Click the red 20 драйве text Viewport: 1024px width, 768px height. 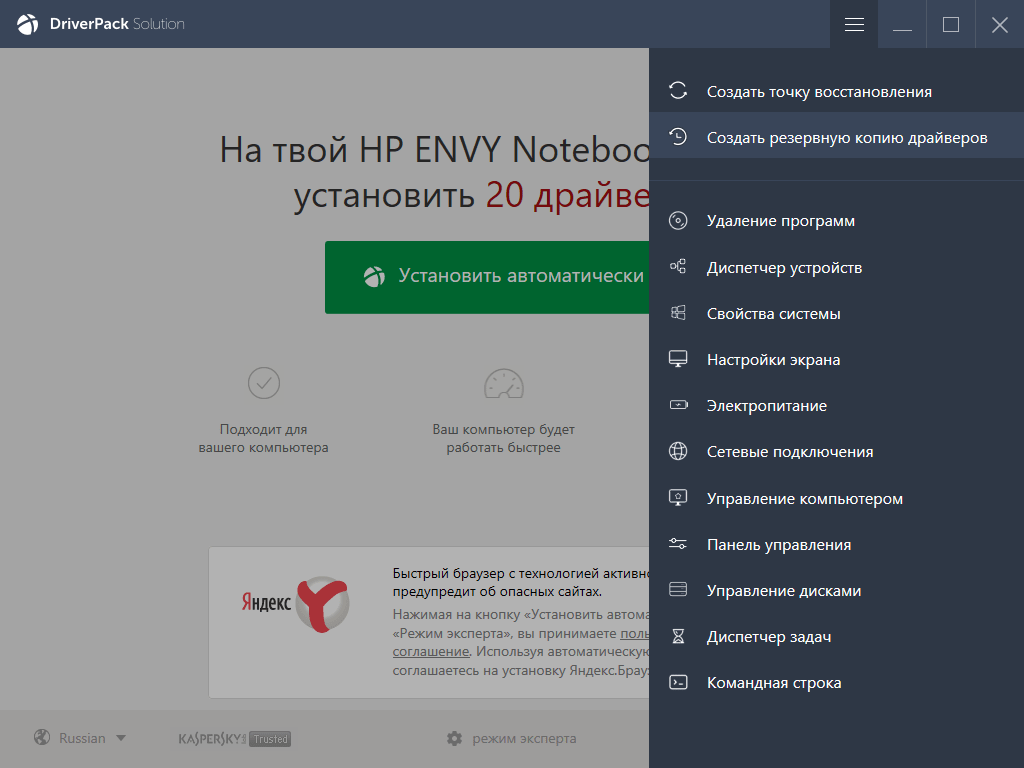click(x=568, y=195)
